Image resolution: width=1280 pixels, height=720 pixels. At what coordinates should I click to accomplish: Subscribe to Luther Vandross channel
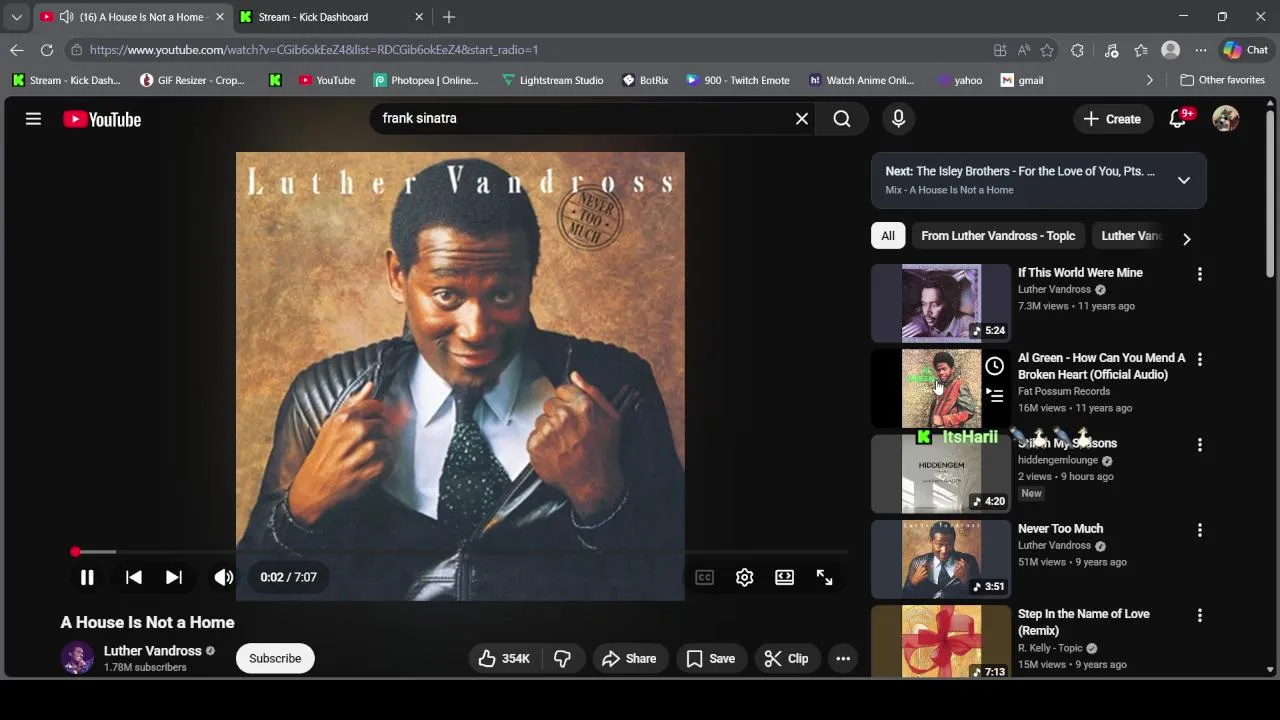pyautogui.click(x=275, y=658)
